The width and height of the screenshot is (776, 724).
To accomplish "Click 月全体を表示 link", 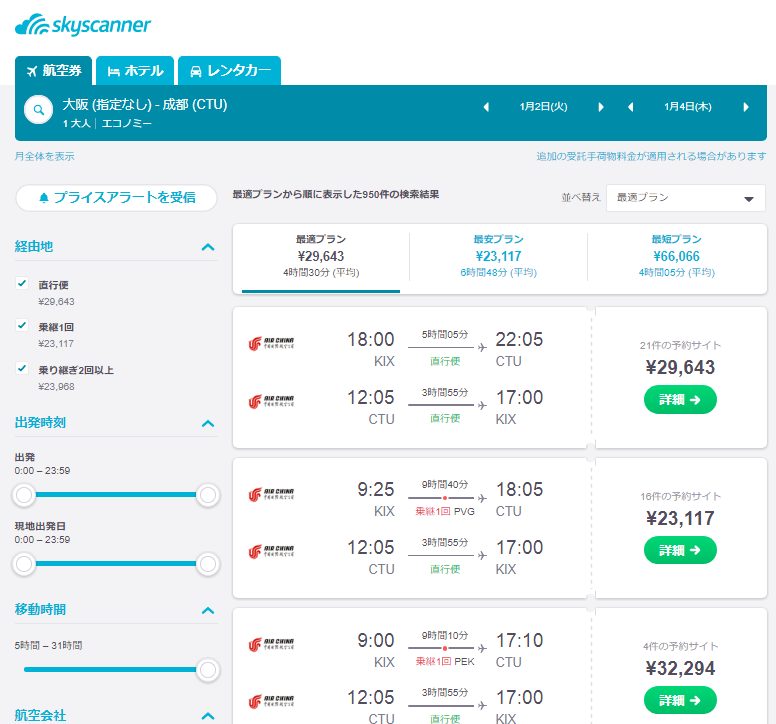I will point(45,156).
